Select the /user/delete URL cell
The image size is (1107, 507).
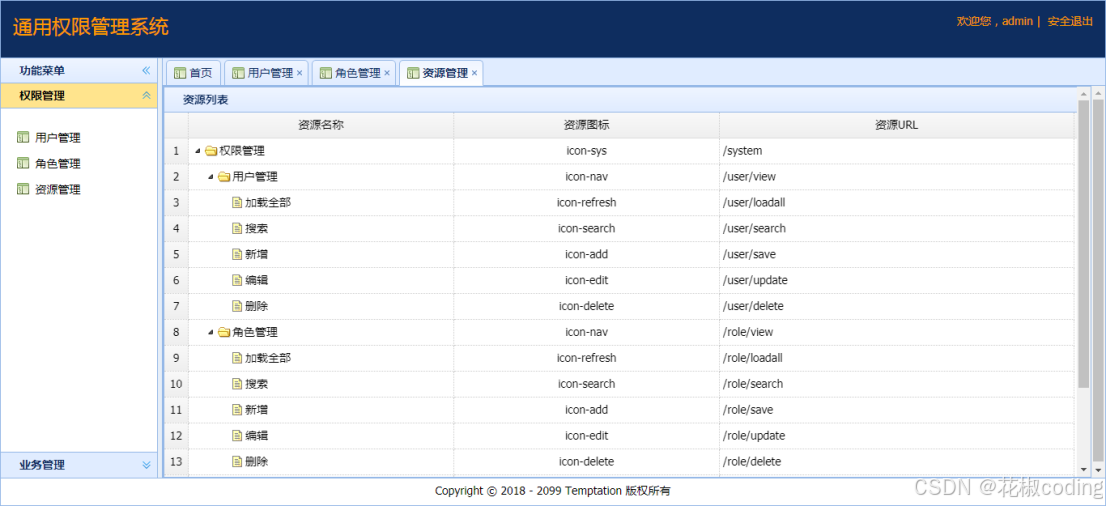897,306
